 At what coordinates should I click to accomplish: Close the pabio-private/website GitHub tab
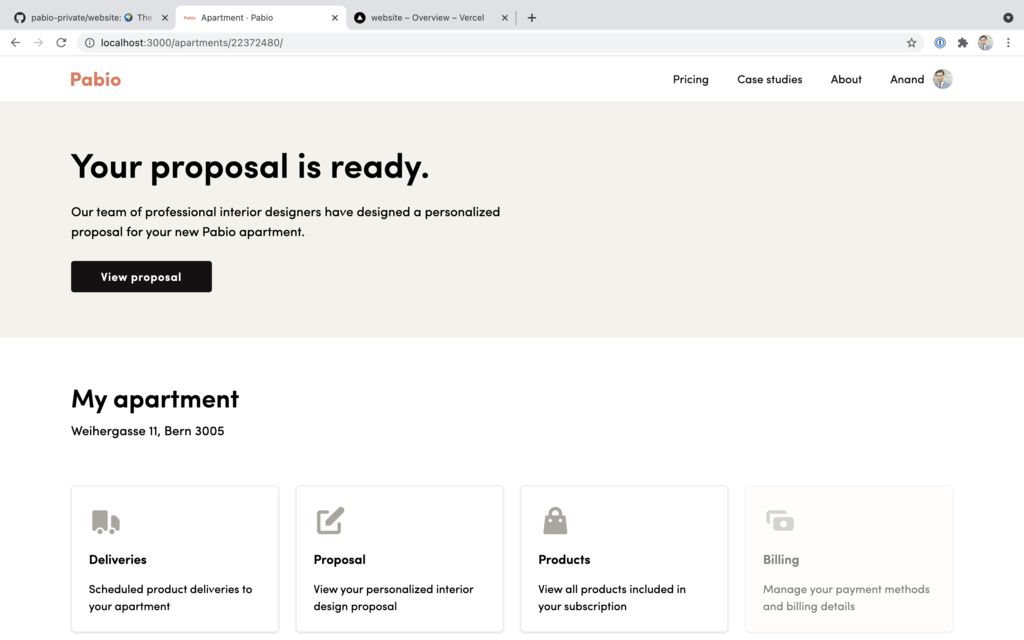pyautogui.click(x=165, y=18)
